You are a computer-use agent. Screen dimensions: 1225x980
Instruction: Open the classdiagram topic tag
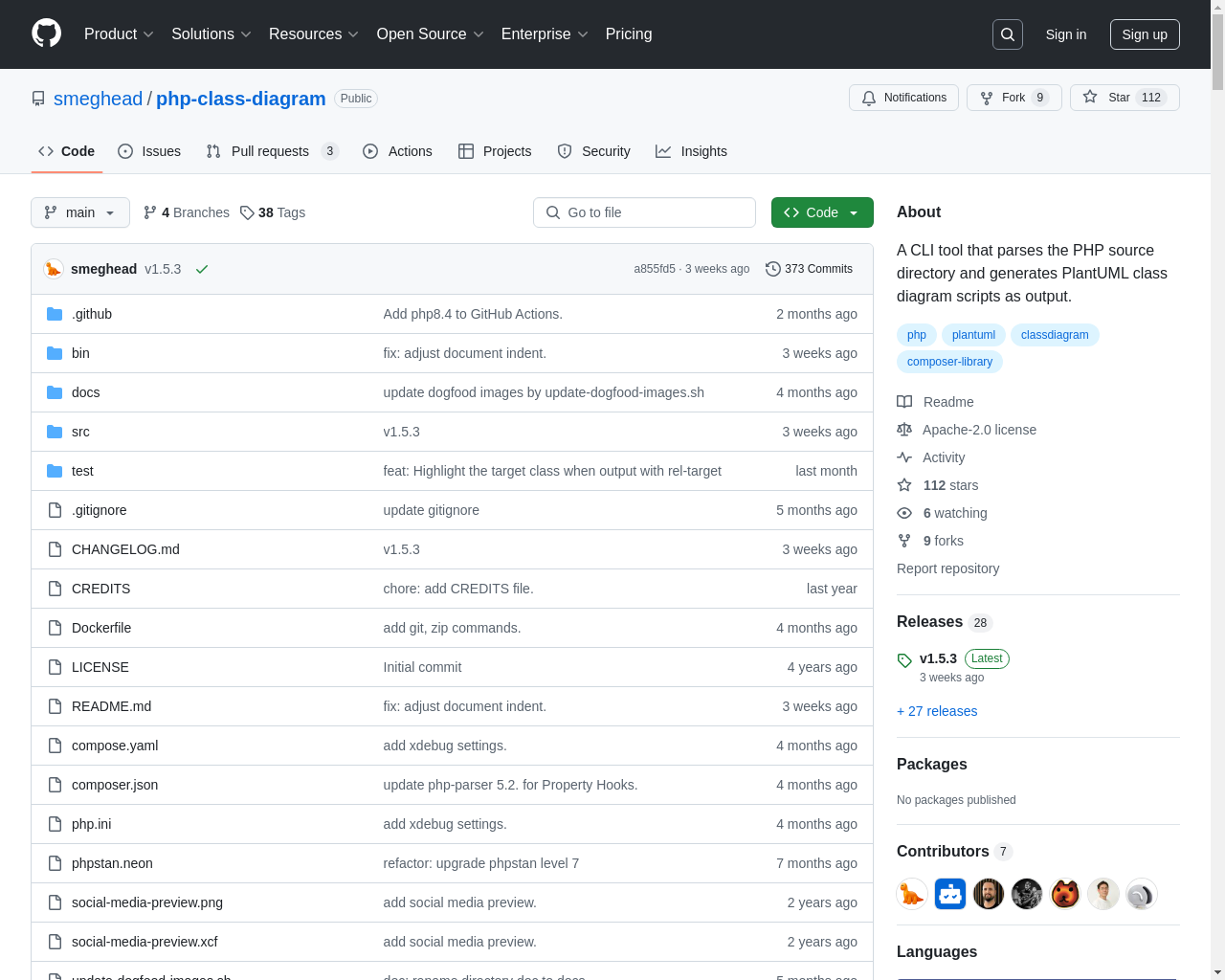tap(1055, 335)
